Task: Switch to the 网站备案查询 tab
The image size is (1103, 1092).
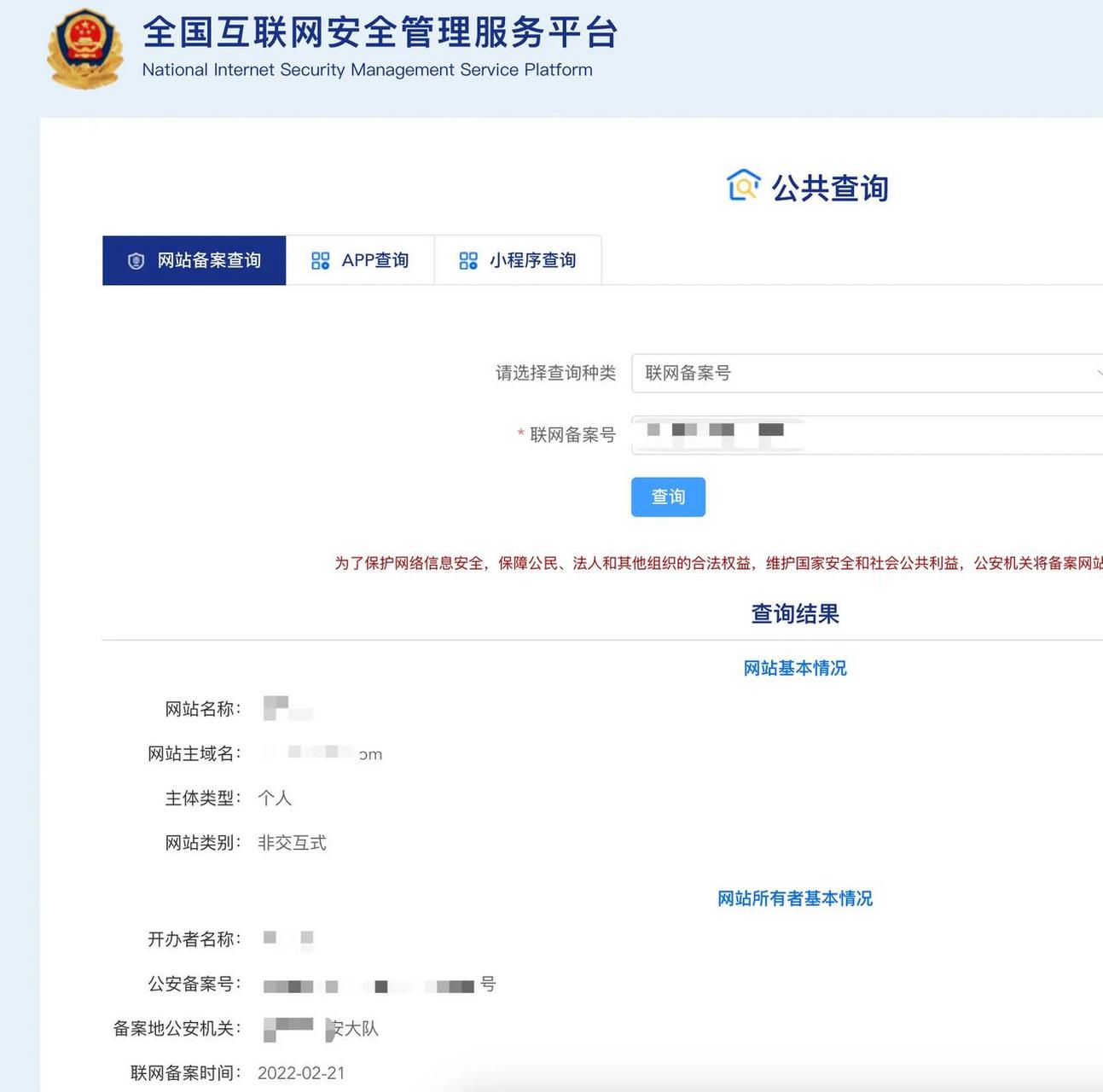Action: click(194, 260)
